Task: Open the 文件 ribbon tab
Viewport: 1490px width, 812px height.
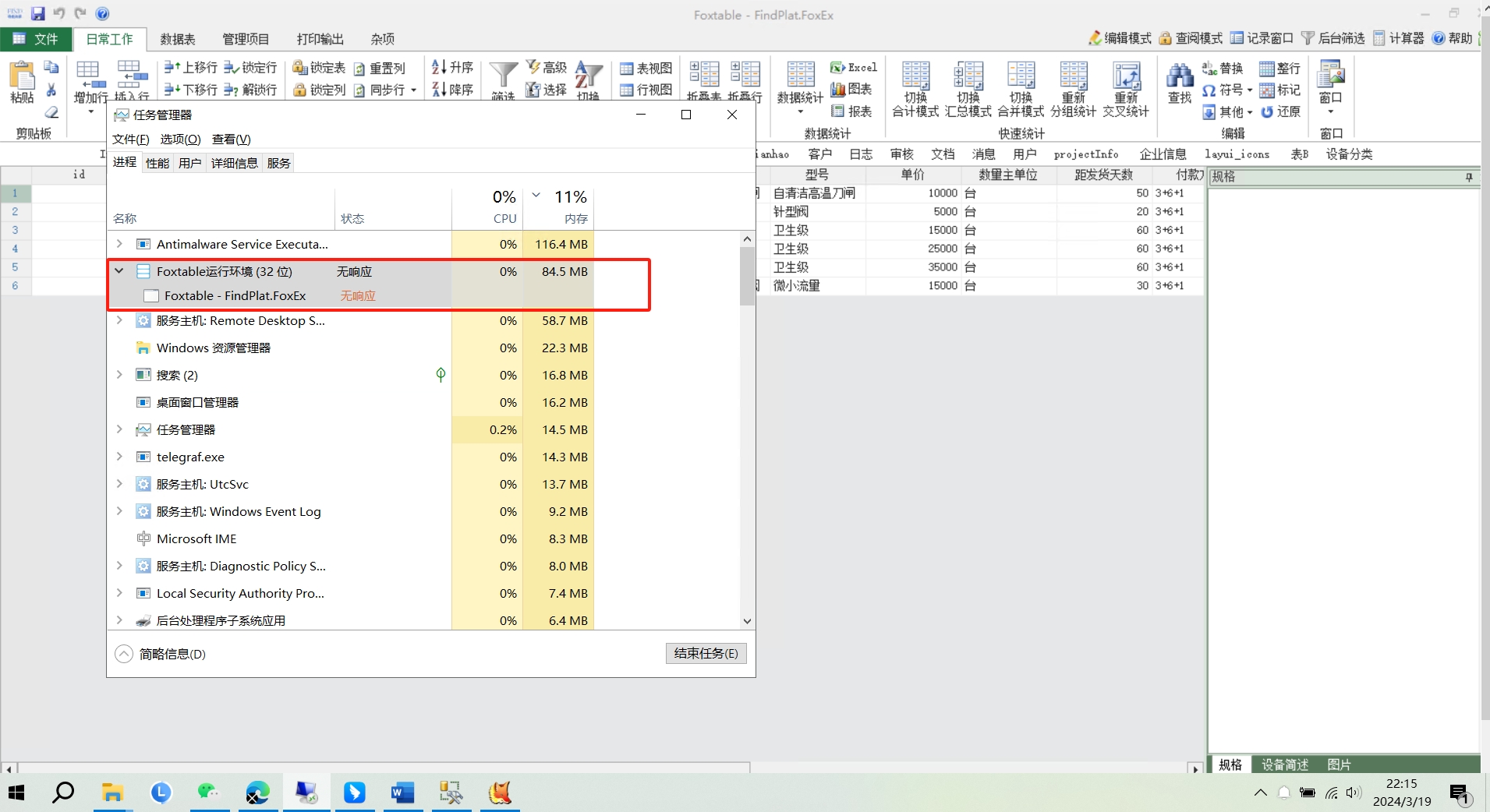Action: 36,39
